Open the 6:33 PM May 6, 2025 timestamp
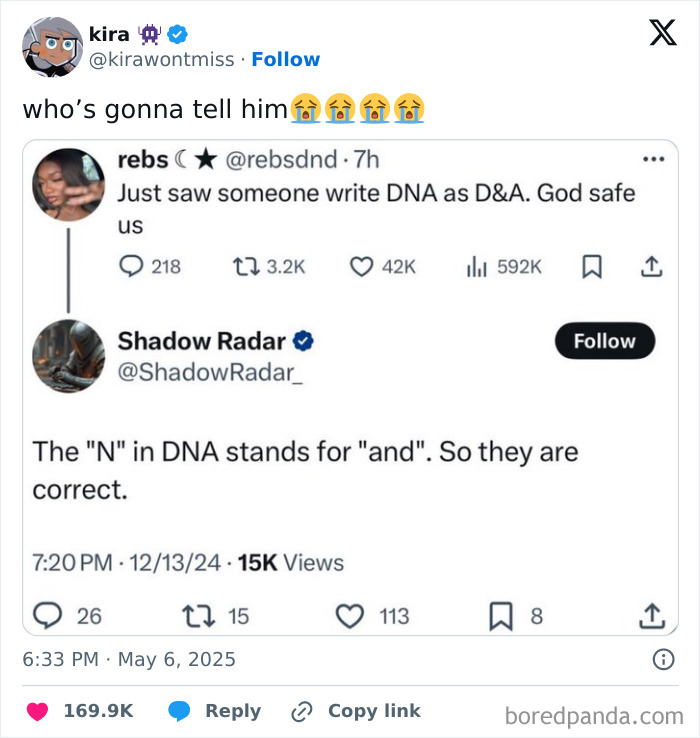Image resolution: width=700 pixels, height=738 pixels. coord(129,659)
